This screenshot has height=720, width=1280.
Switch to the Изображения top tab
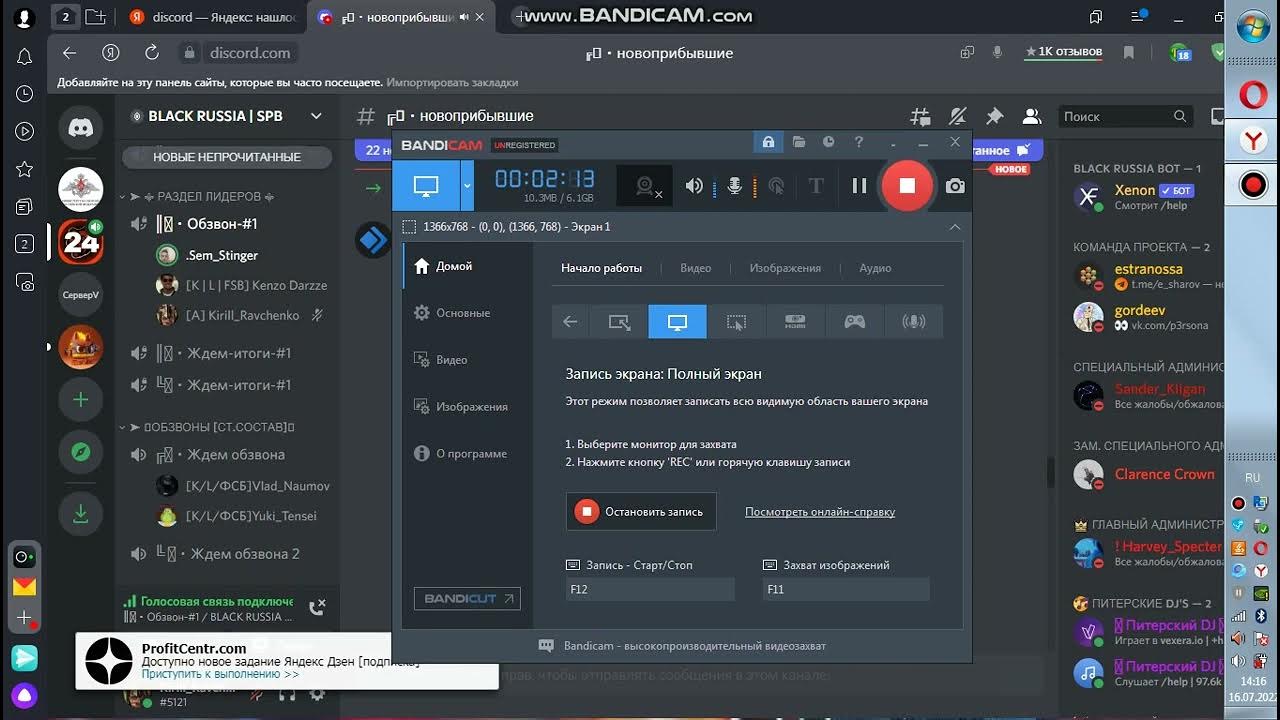pyautogui.click(x=785, y=268)
